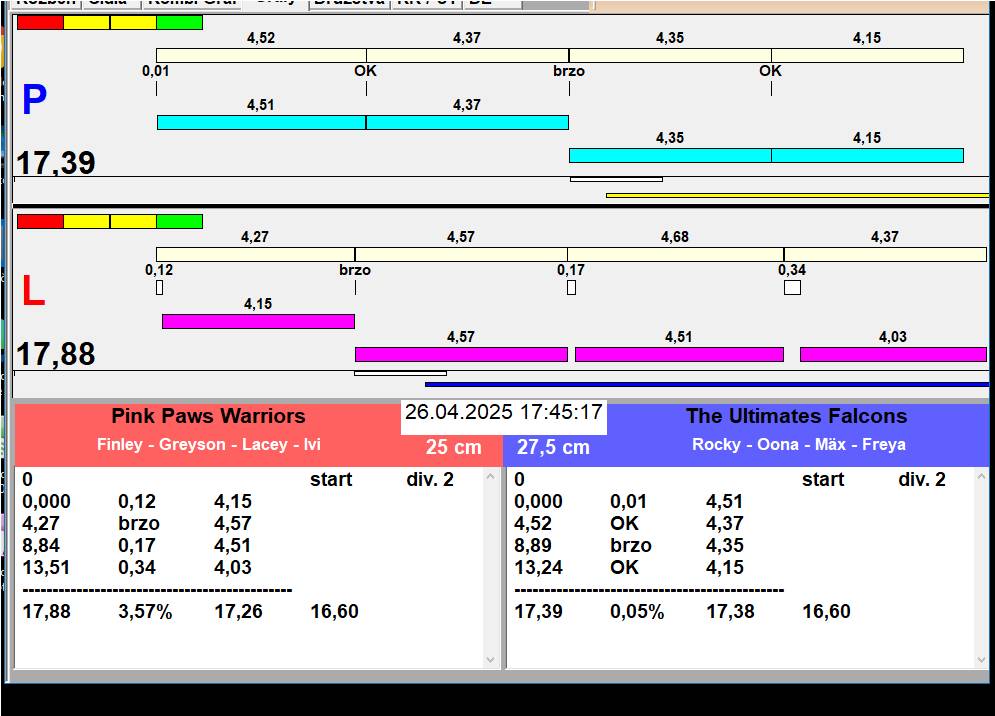995x716 pixels.
Task: Click the large 17,39 total time in lane P
Action: pos(56,162)
